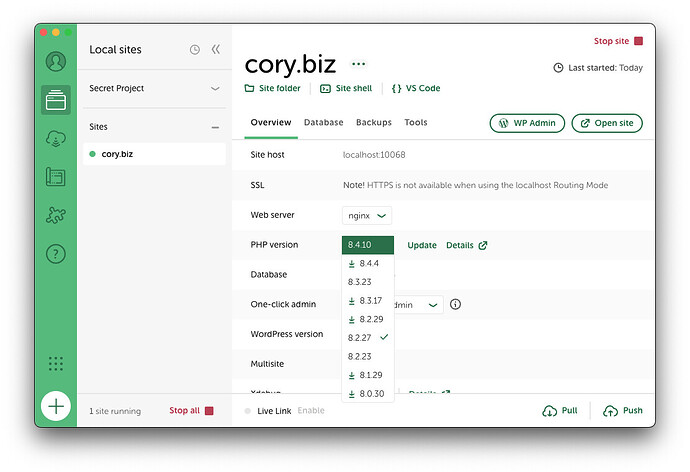Click the cory.biz site title
The image size is (690, 472).
coord(290,65)
